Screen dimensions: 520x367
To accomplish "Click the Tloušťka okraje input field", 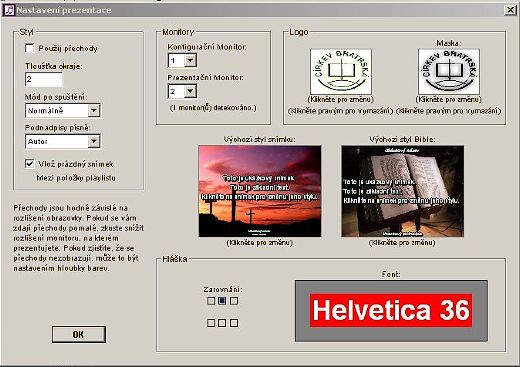I will 44,79.
